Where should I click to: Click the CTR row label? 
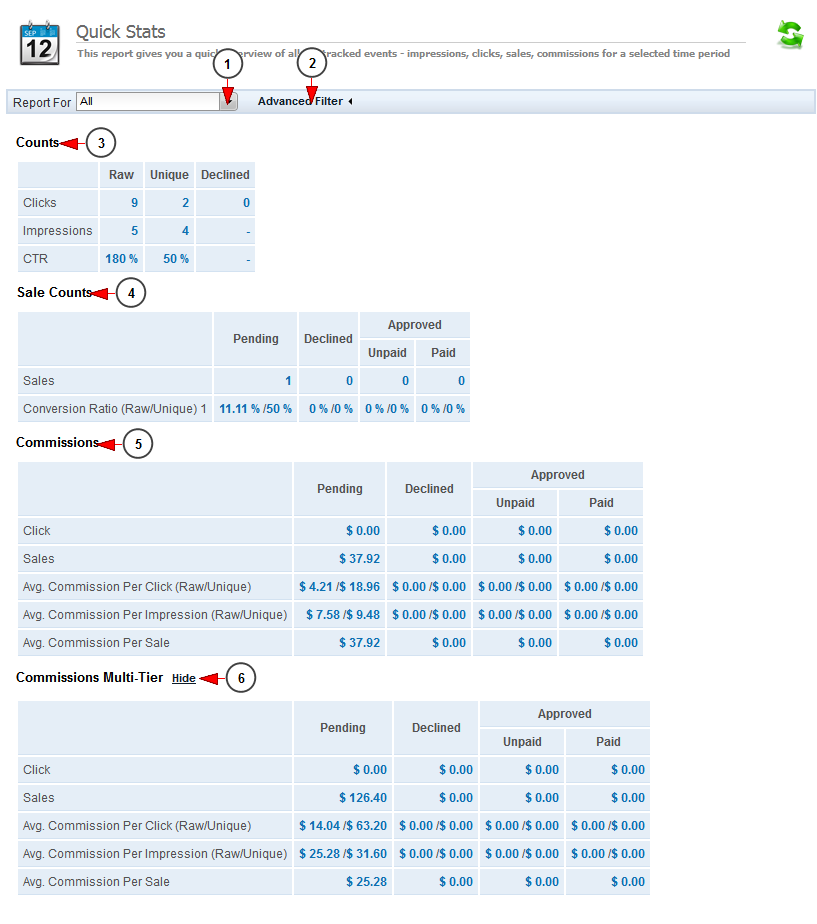(x=35, y=259)
